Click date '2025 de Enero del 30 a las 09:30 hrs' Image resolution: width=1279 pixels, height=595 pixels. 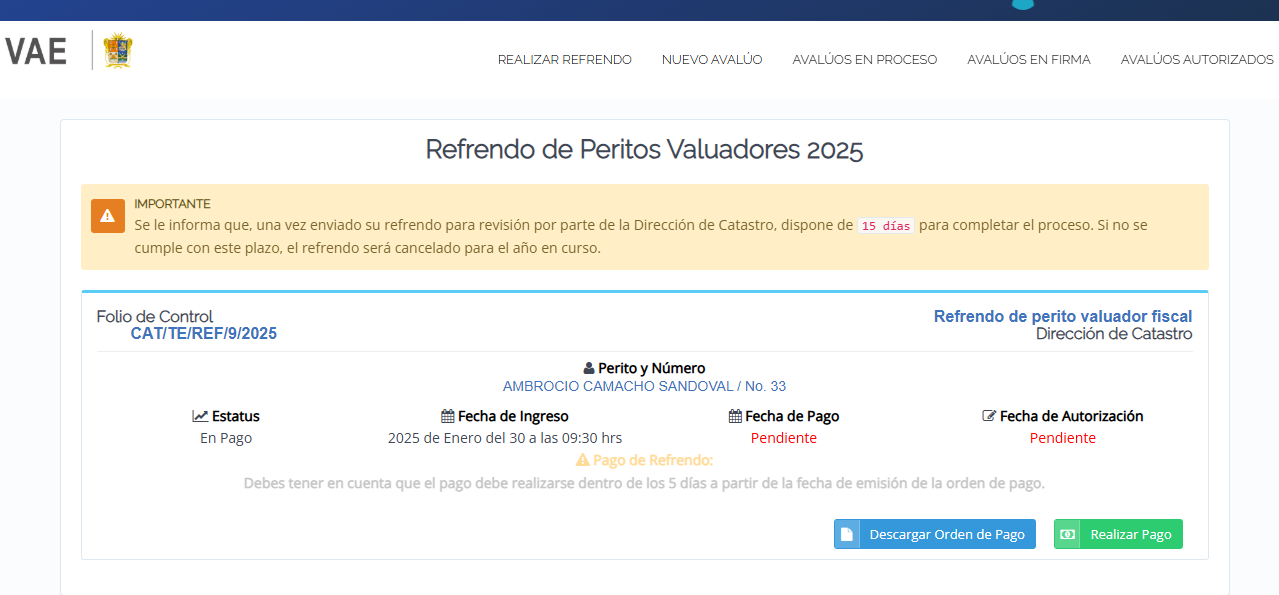pyautogui.click(x=505, y=438)
